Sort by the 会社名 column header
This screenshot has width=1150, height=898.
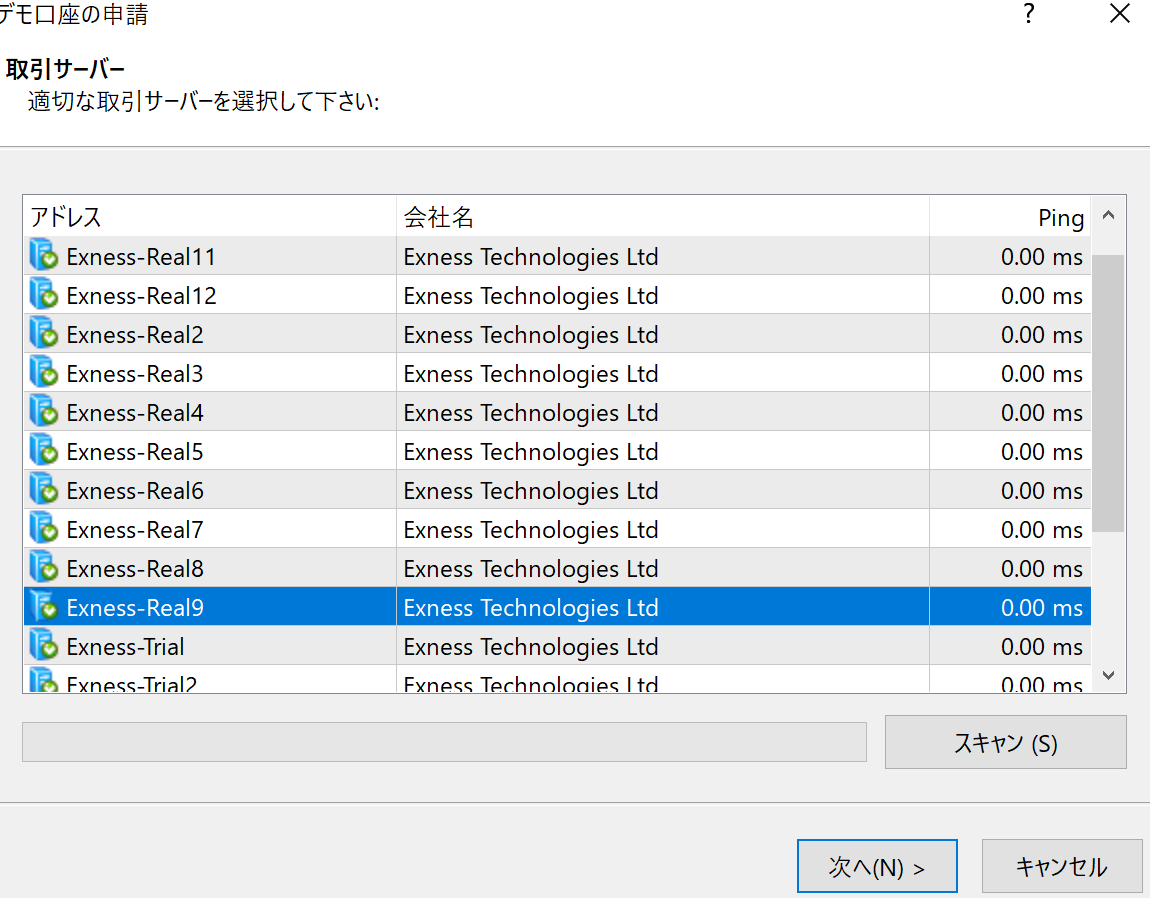coord(663,216)
